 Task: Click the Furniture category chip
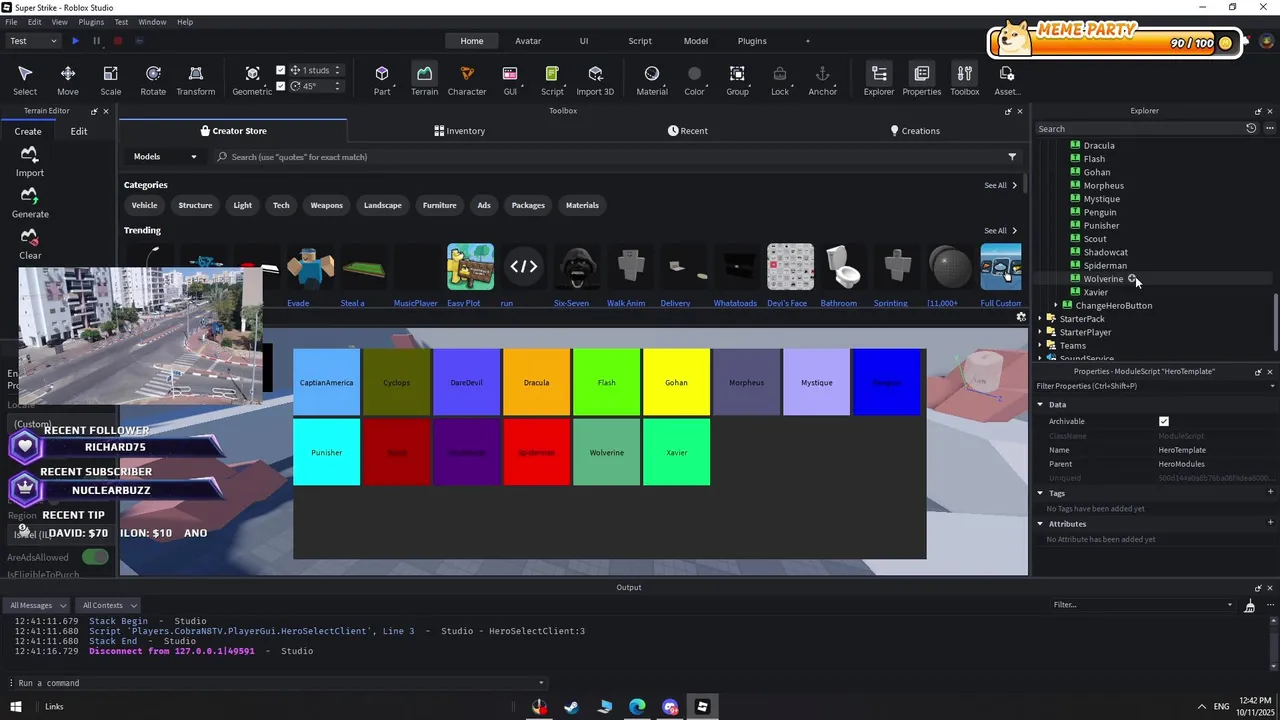[439, 205]
